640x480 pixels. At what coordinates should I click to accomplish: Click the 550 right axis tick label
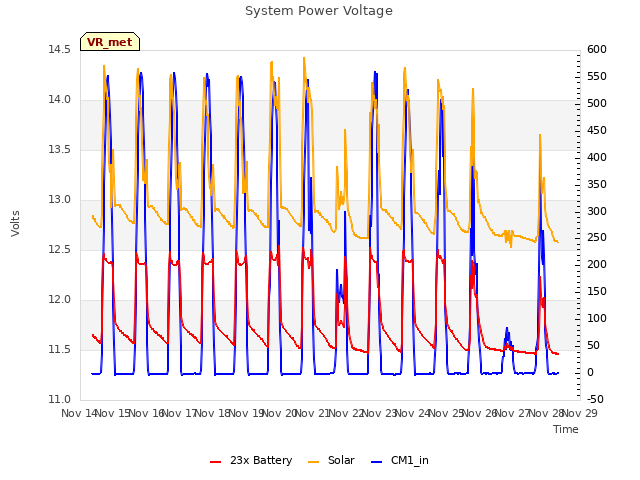[597, 76]
